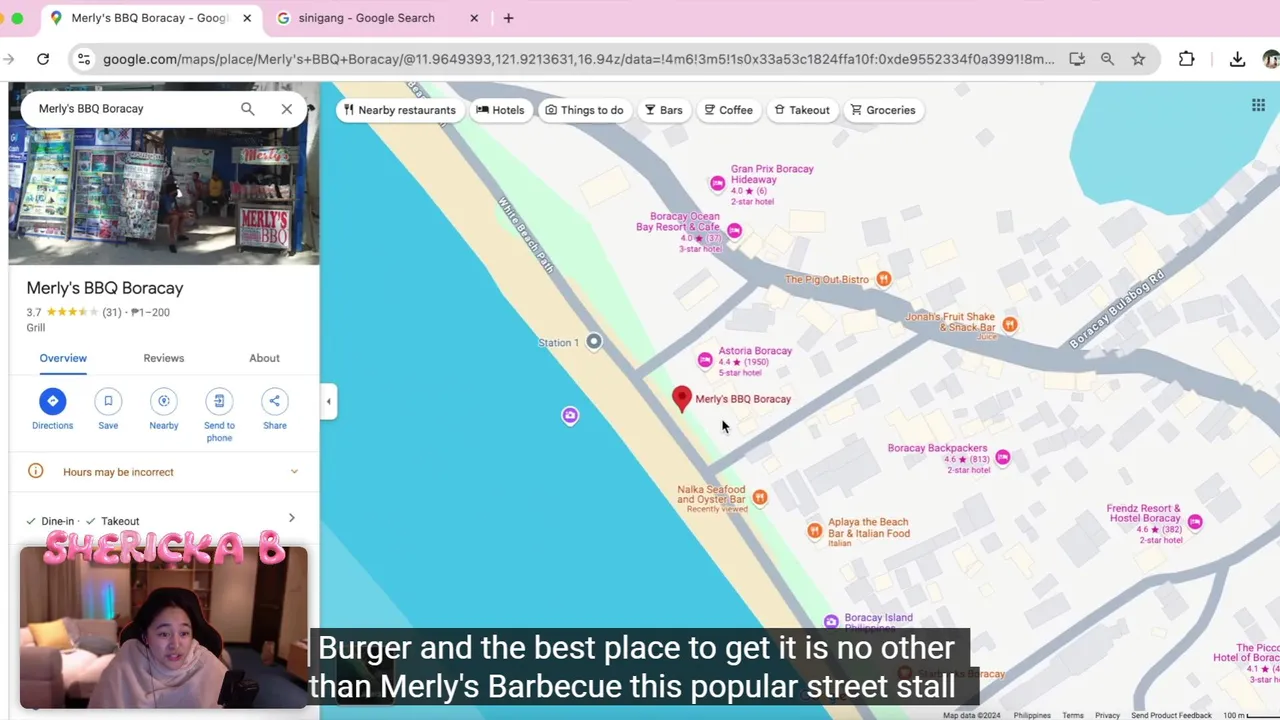The width and height of the screenshot is (1280, 720).
Task: Click Gran Prix Boracay Hideaway pin
Action: pos(717,183)
